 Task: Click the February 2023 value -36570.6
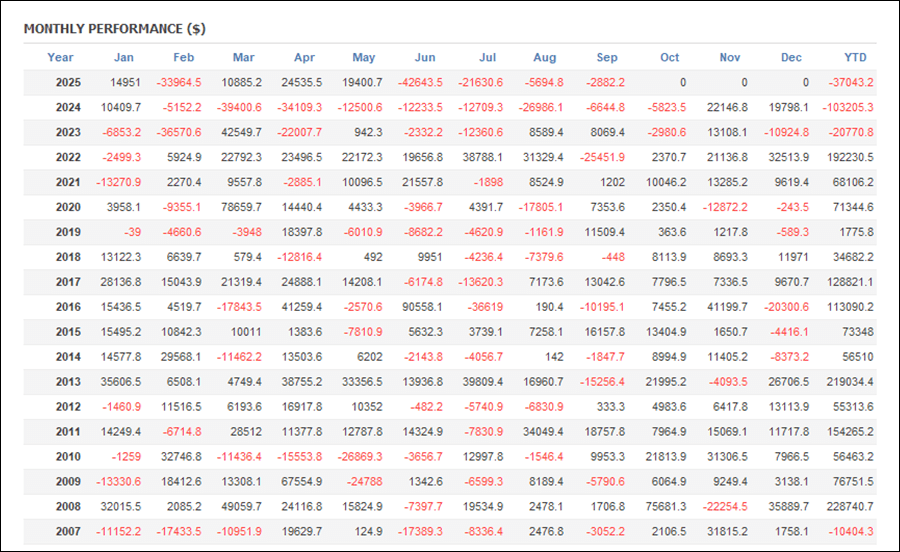coord(175,132)
